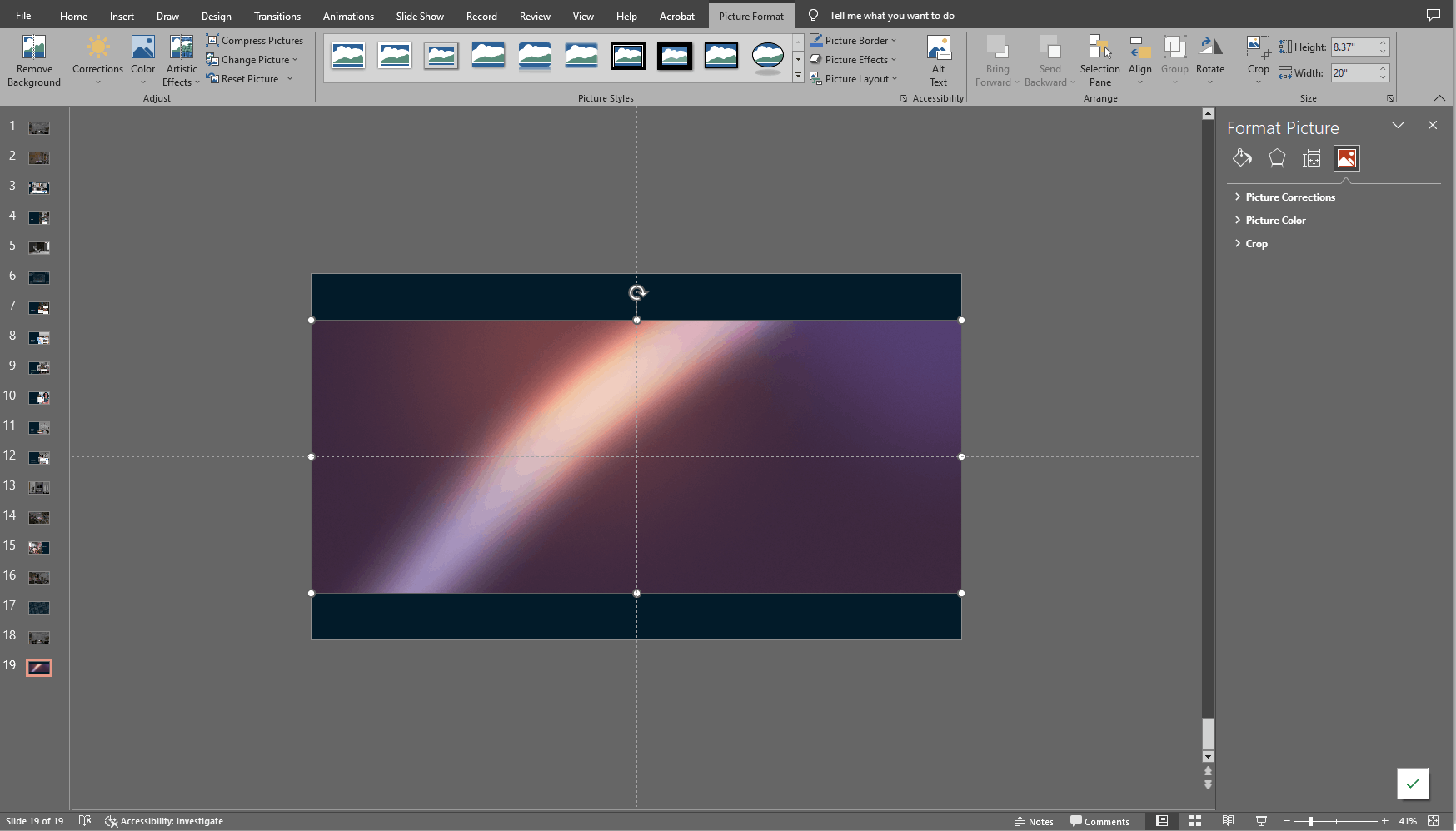Start Slide Show from status bar

pos(1261,821)
